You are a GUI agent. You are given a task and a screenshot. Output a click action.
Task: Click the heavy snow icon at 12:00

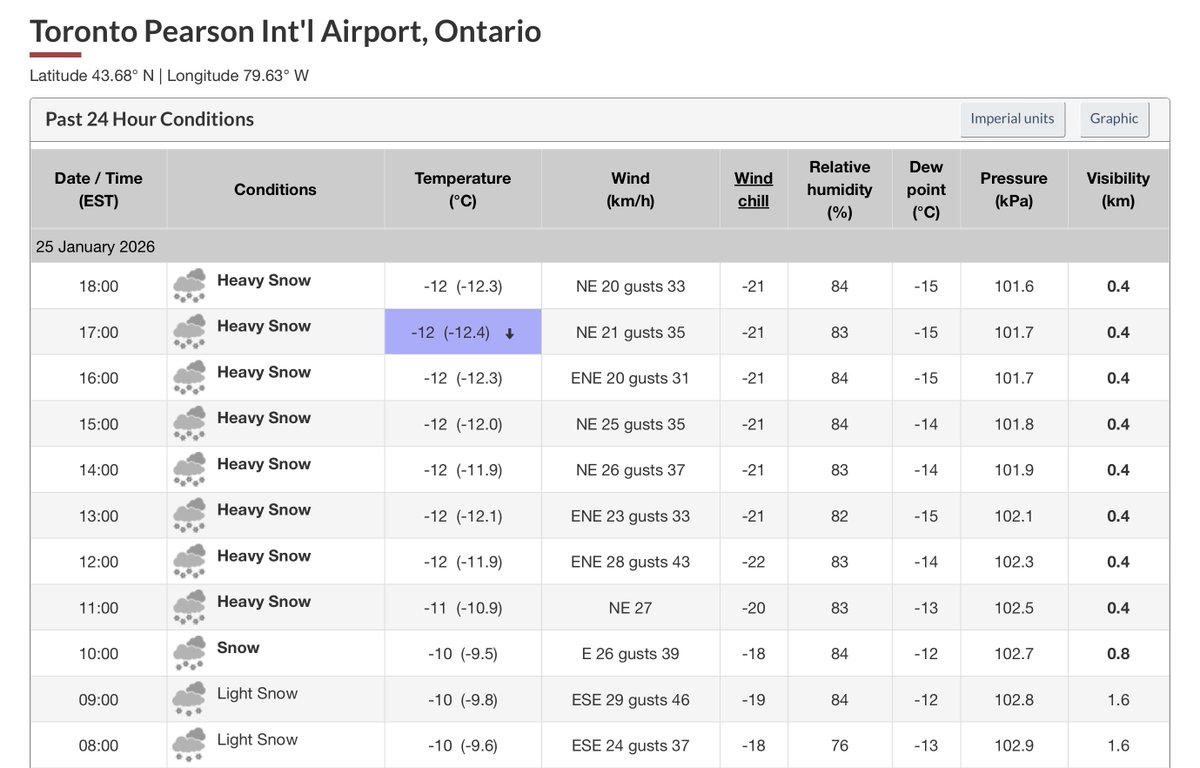[189, 561]
